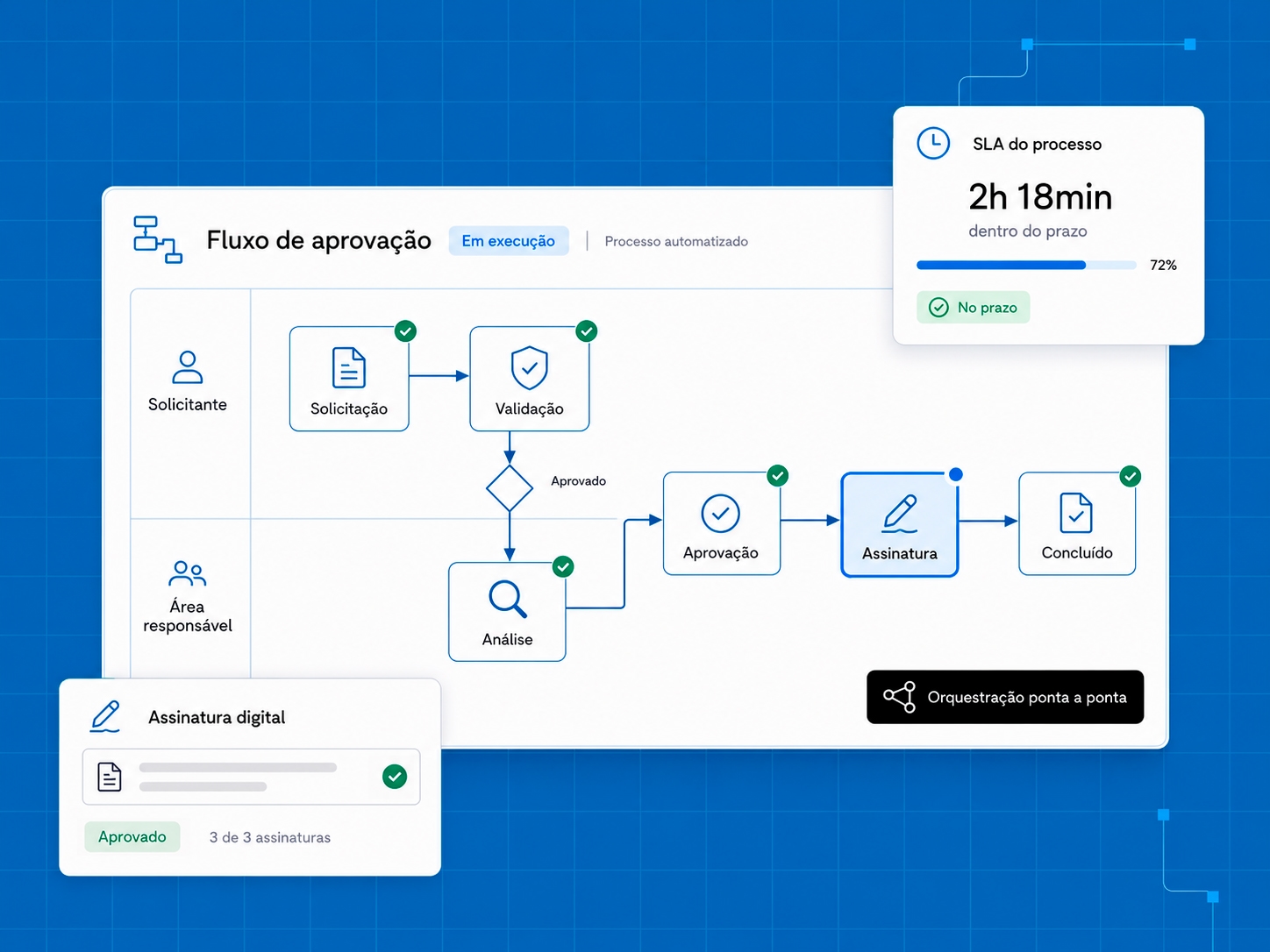This screenshot has width=1270, height=952.
Task: Select the Assinatura pen icon in flow
Action: click(x=900, y=514)
